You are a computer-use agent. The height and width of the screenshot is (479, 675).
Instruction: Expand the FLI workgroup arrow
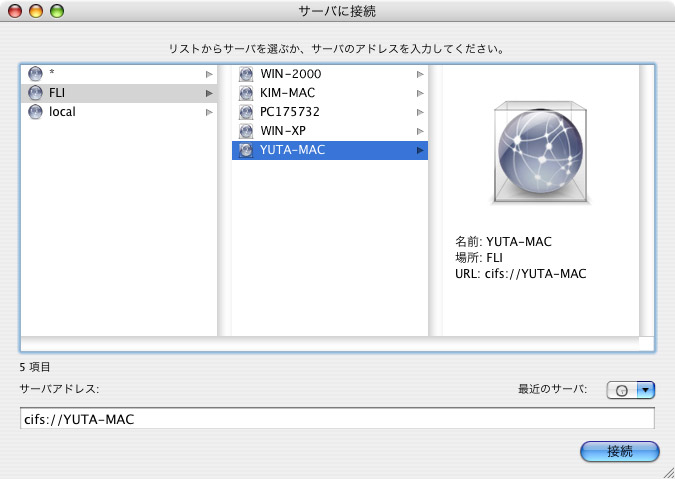(x=209, y=93)
